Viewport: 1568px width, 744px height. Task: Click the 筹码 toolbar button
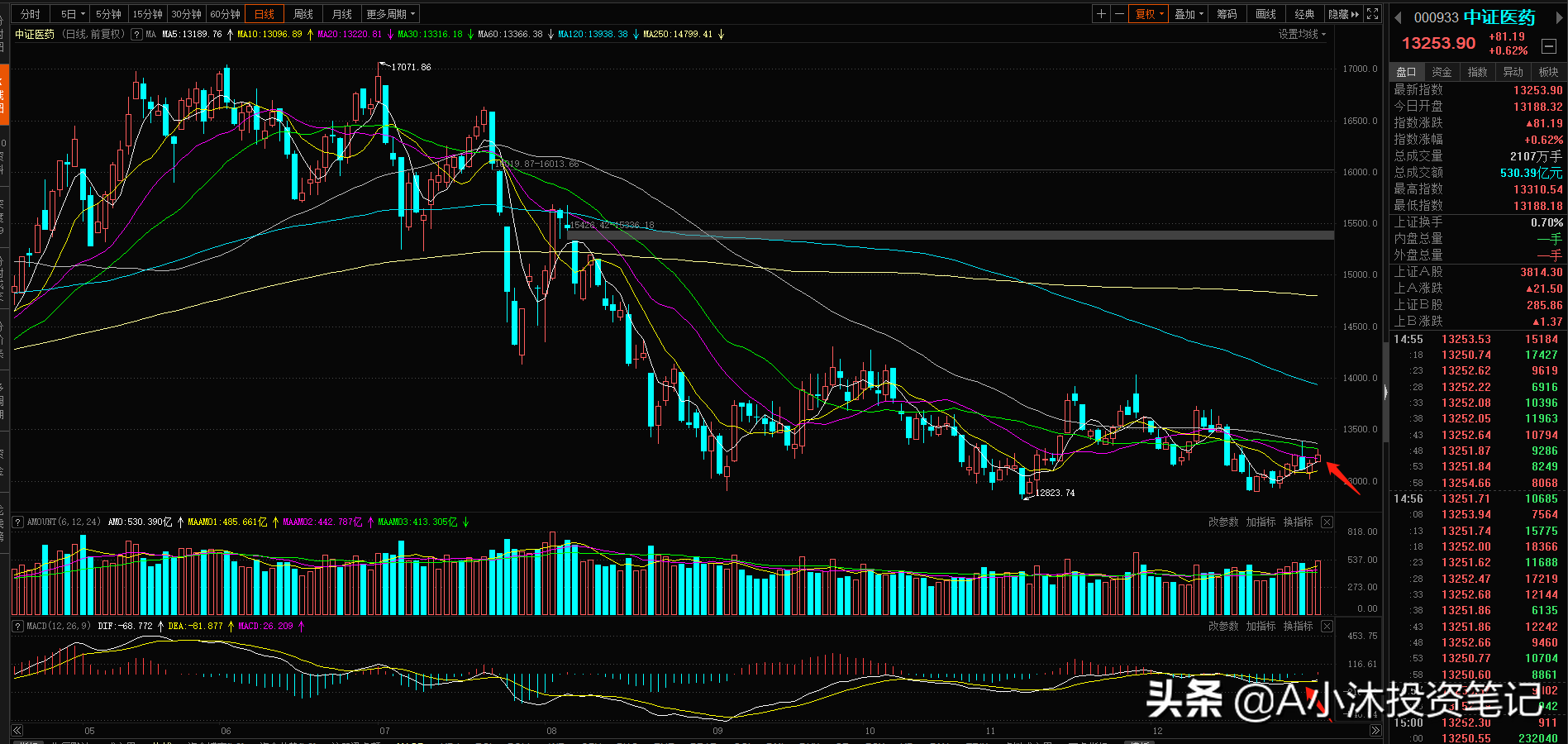[x=1227, y=14]
